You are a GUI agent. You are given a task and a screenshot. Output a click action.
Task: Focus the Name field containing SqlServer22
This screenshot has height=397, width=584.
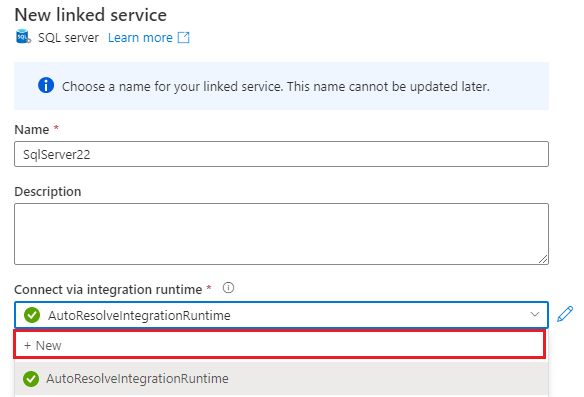(281, 154)
